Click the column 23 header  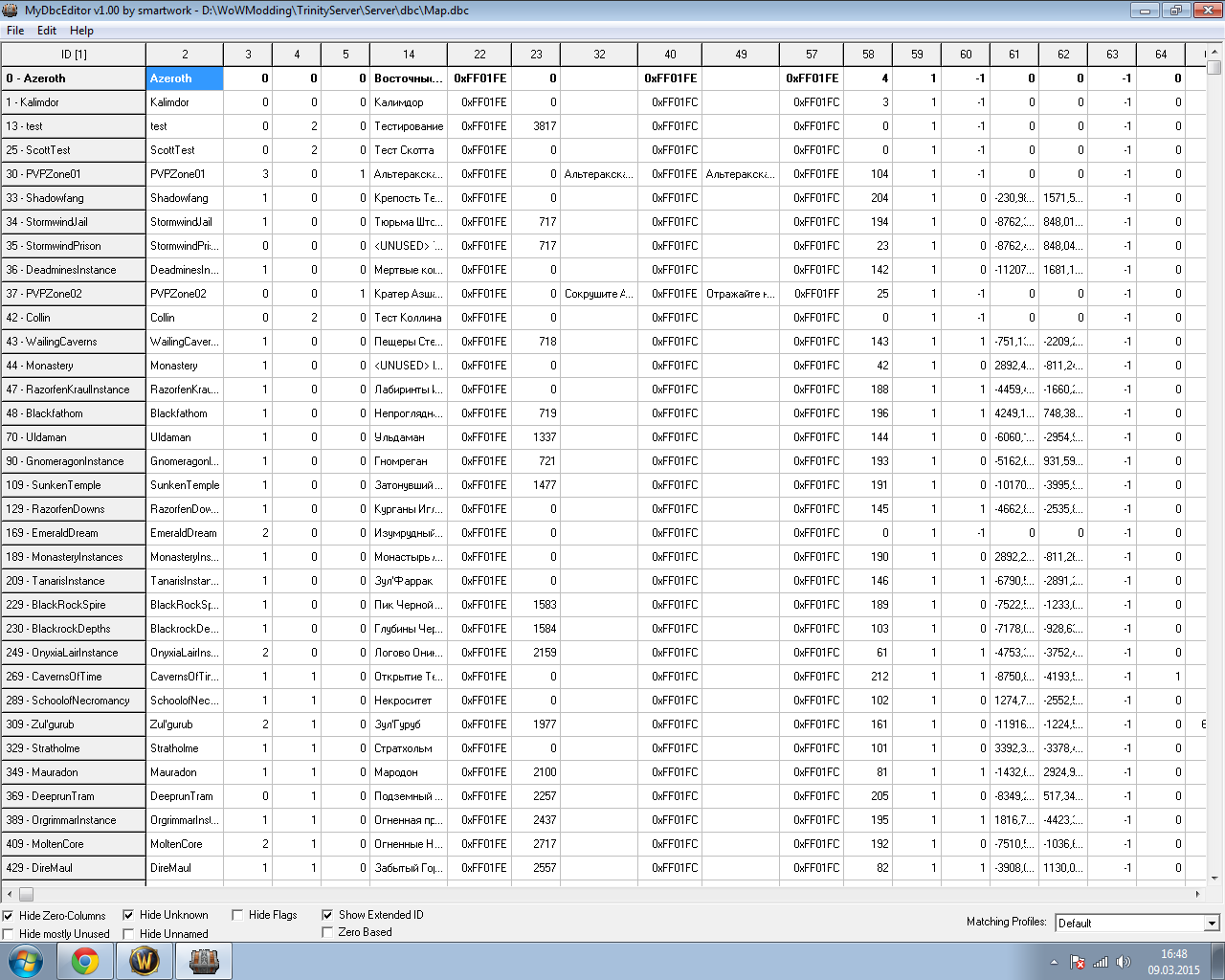[536, 55]
